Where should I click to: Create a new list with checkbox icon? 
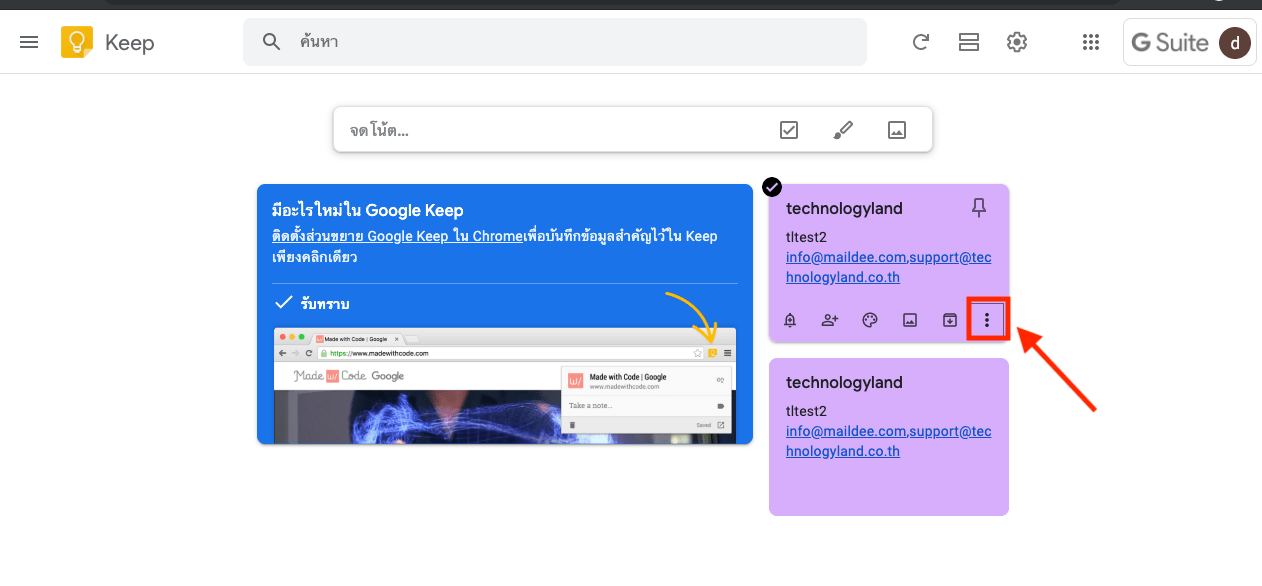[789, 130]
